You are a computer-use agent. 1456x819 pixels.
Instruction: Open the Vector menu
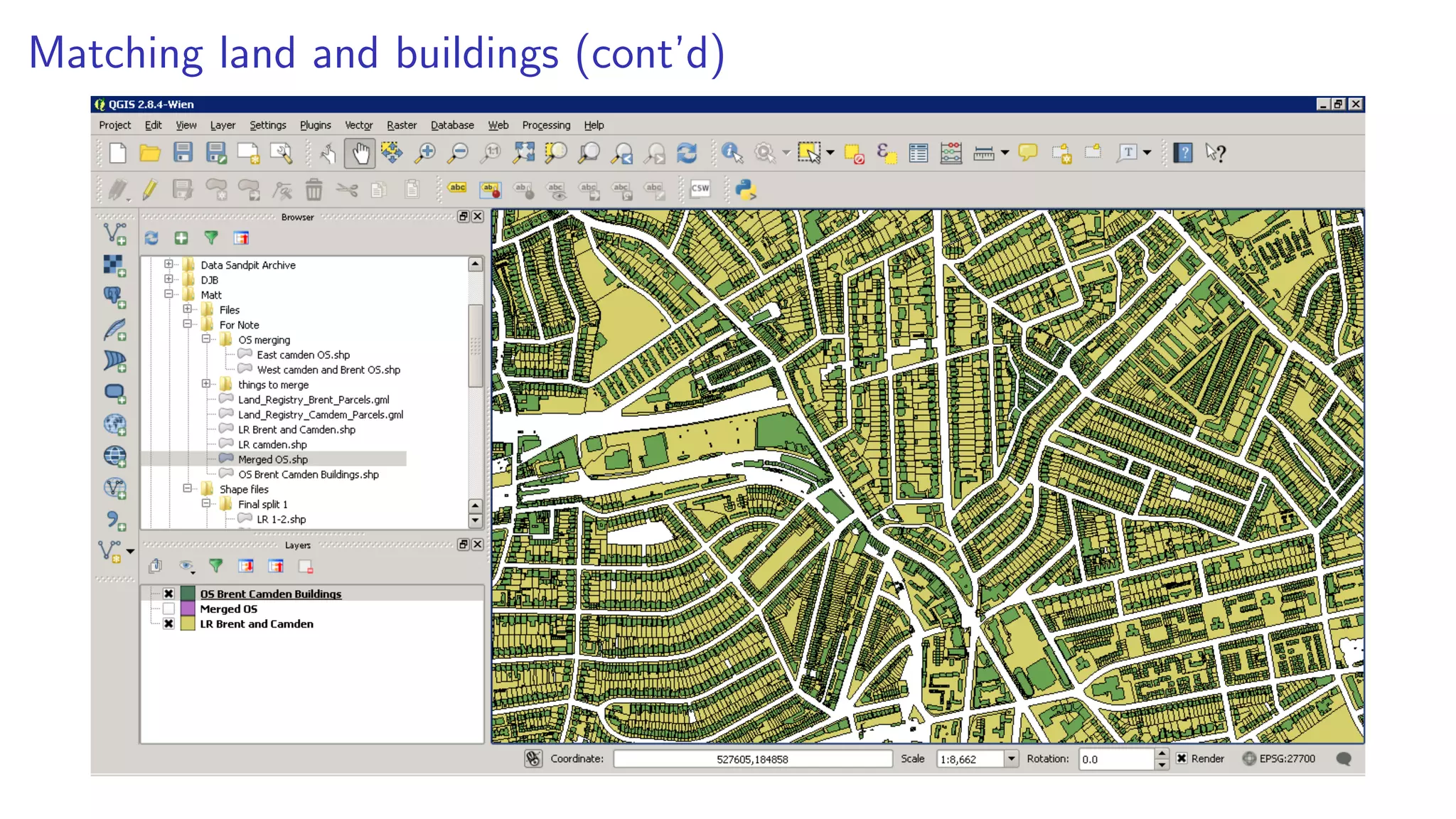(x=358, y=125)
